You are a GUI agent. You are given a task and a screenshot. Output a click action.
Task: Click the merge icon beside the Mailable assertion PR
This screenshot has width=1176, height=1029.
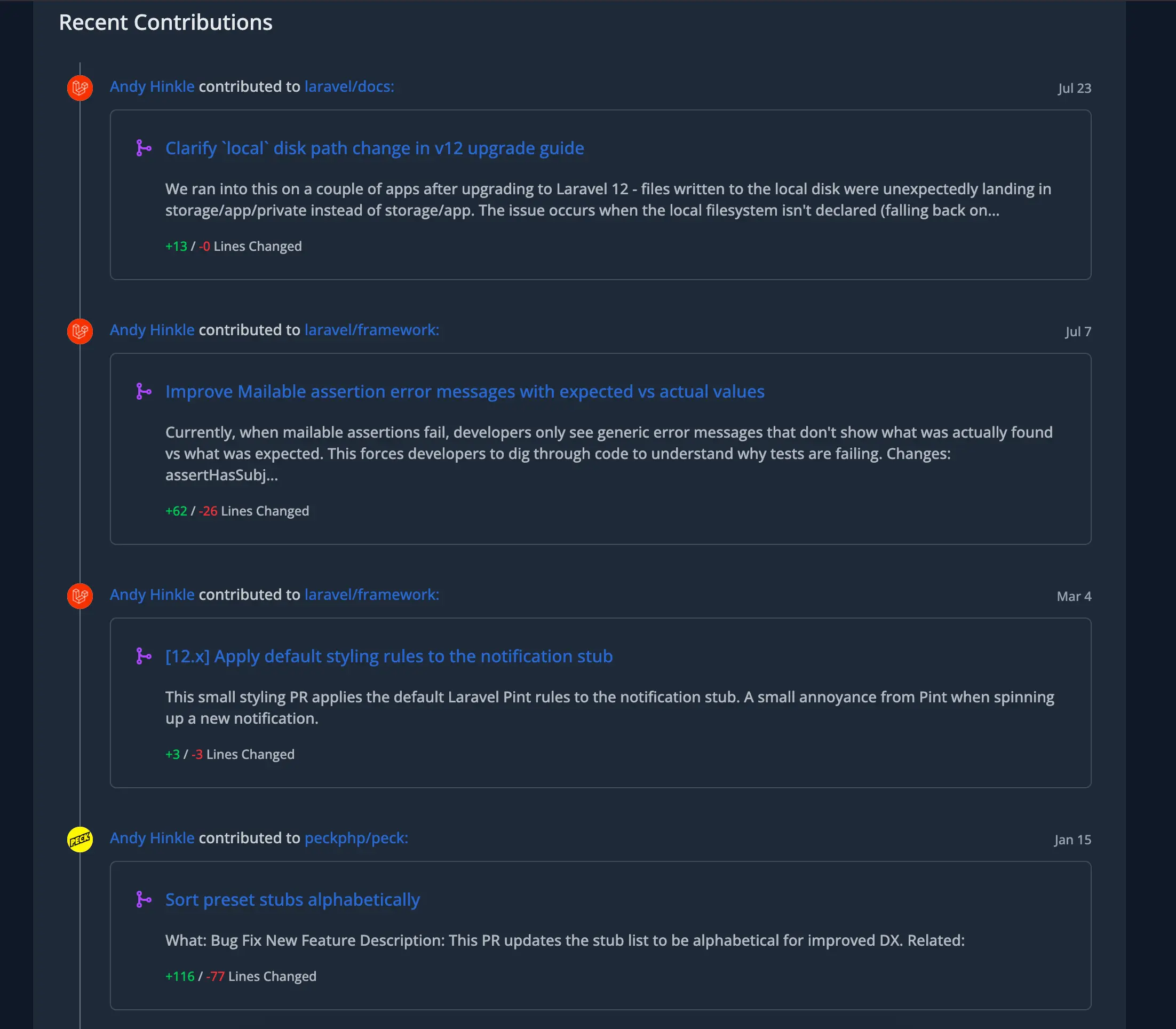(x=144, y=392)
